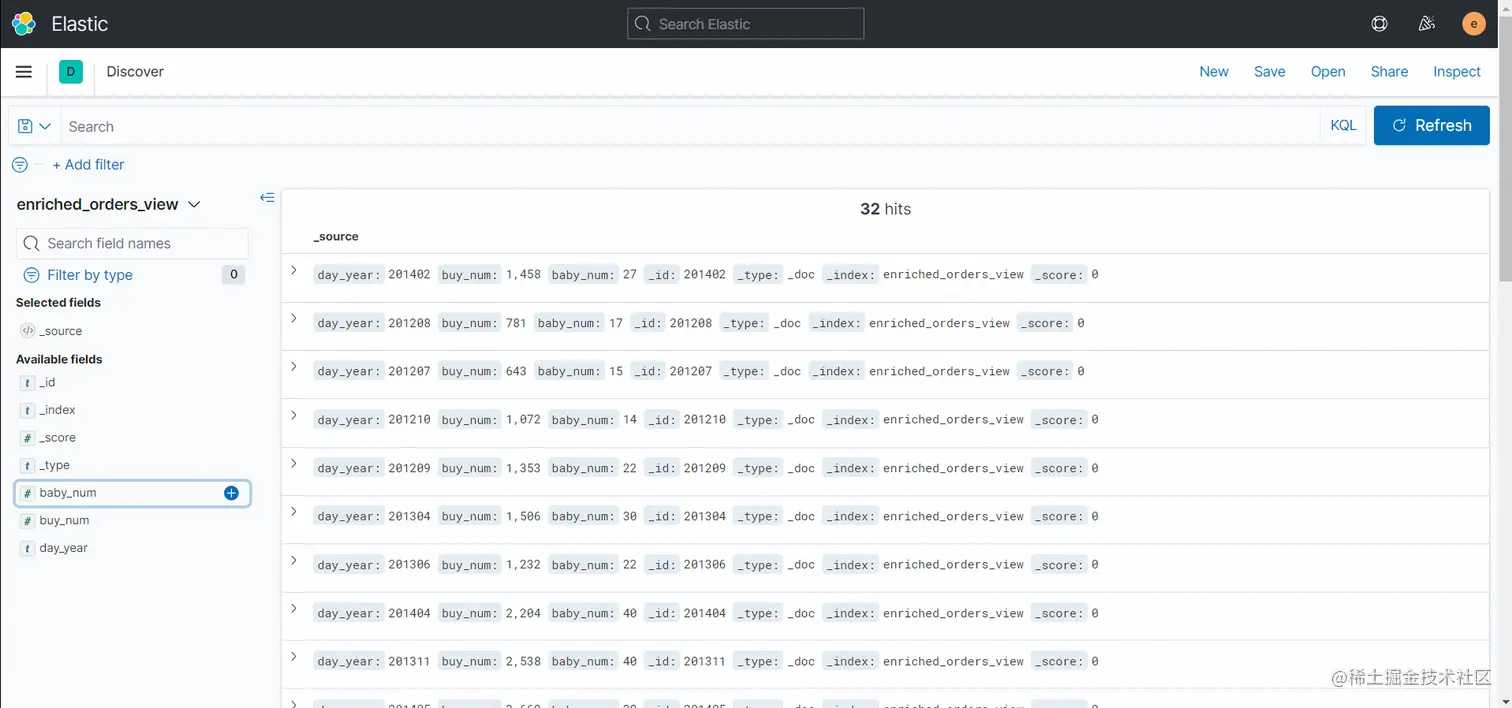The height and width of the screenshot is (708, 1512).
Task: Expand the row for day_year 201306
Action: click(x=294, y=560)
